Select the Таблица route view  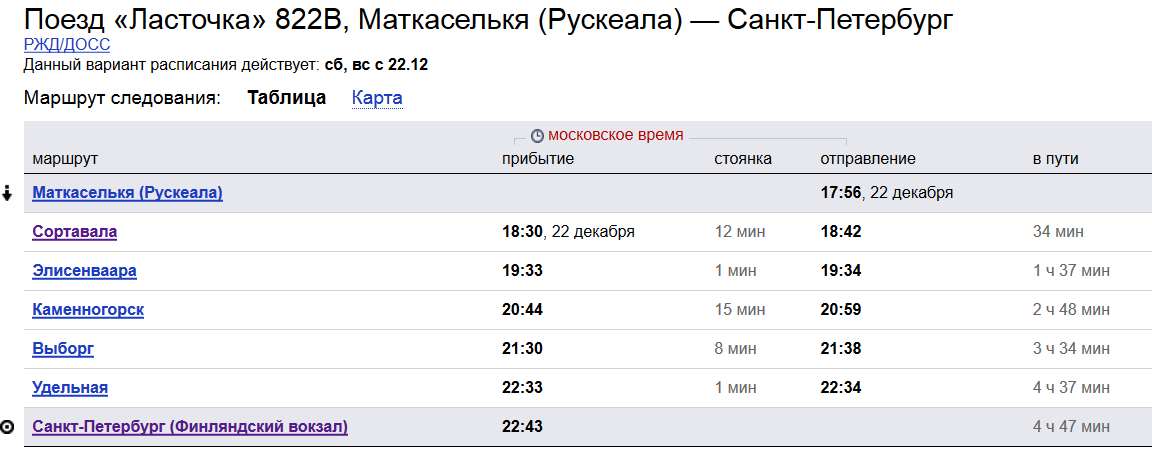[x=287, y=98]
